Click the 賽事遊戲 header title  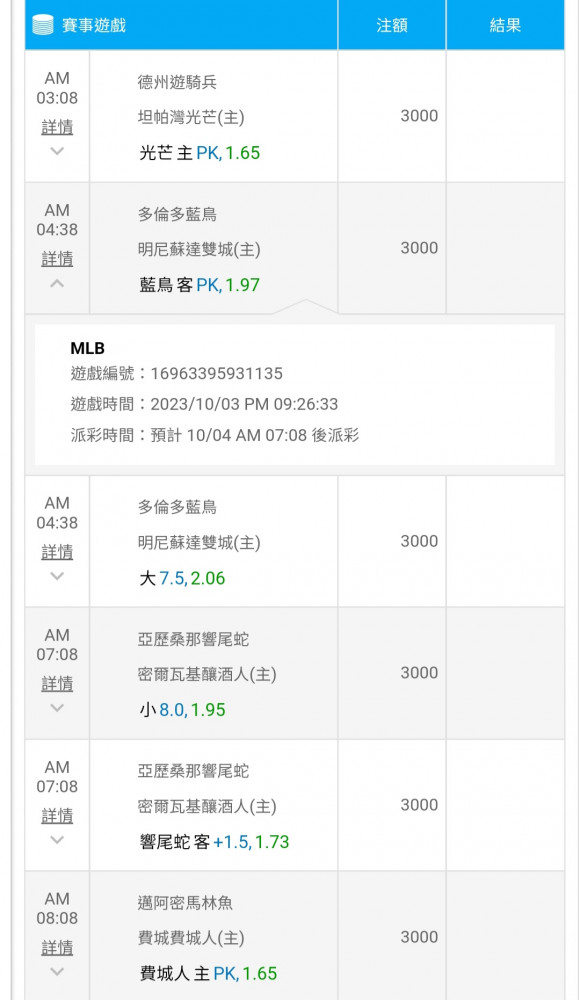(x=94, y=26)
